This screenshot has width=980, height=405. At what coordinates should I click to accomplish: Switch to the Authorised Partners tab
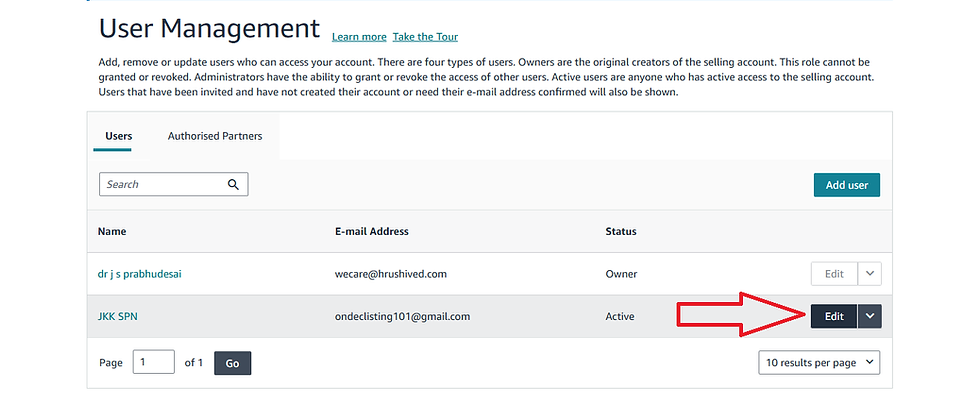point(215,136)
